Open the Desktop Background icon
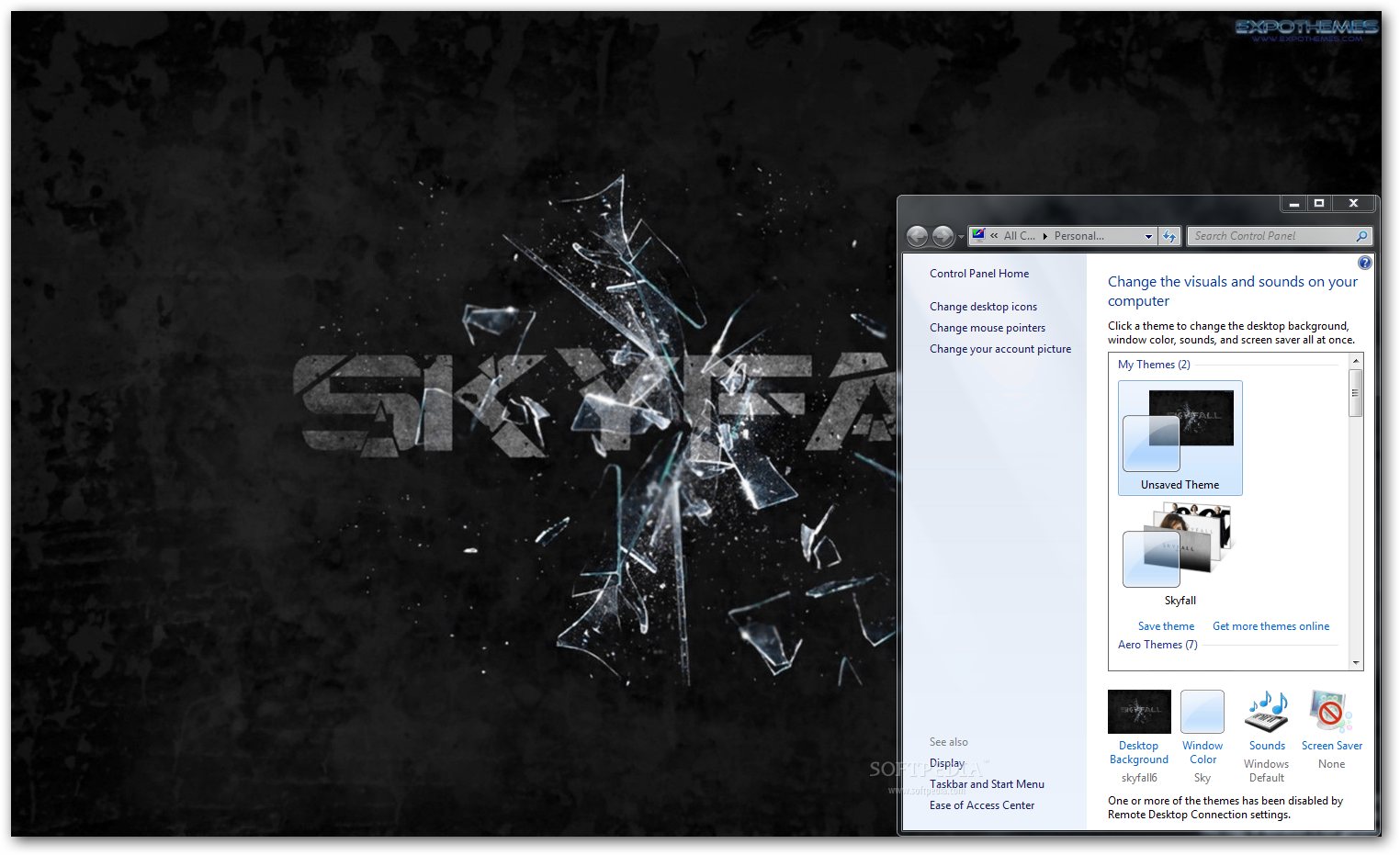1400x855 pixels. tap(1139, 712)
